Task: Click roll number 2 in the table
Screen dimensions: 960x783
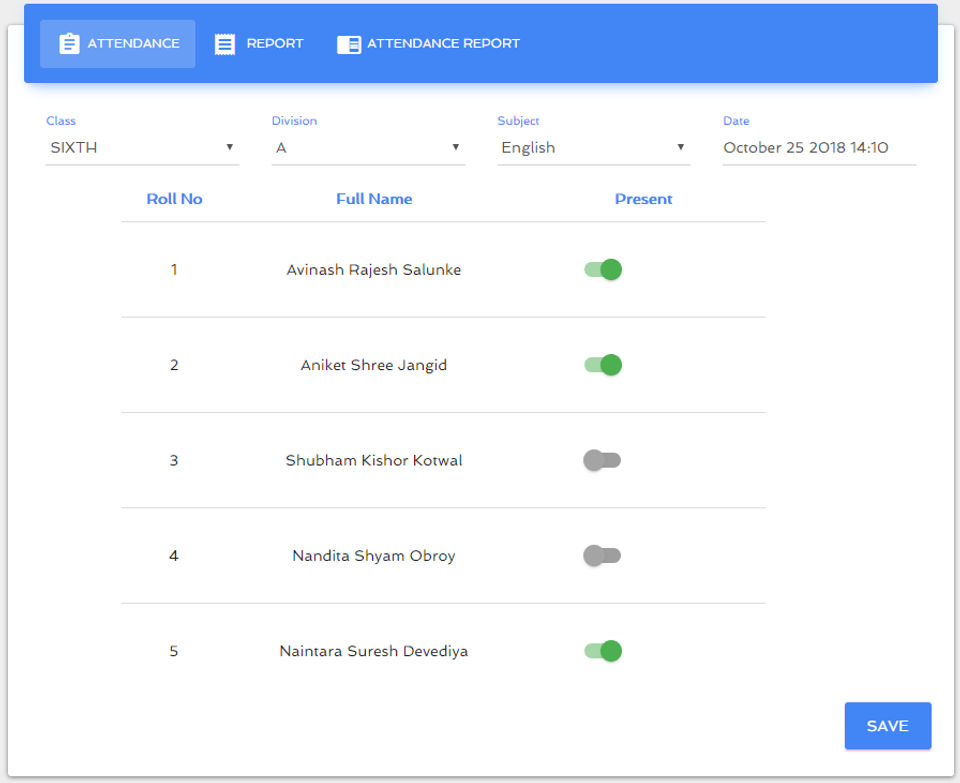Action: click(174, 365)
